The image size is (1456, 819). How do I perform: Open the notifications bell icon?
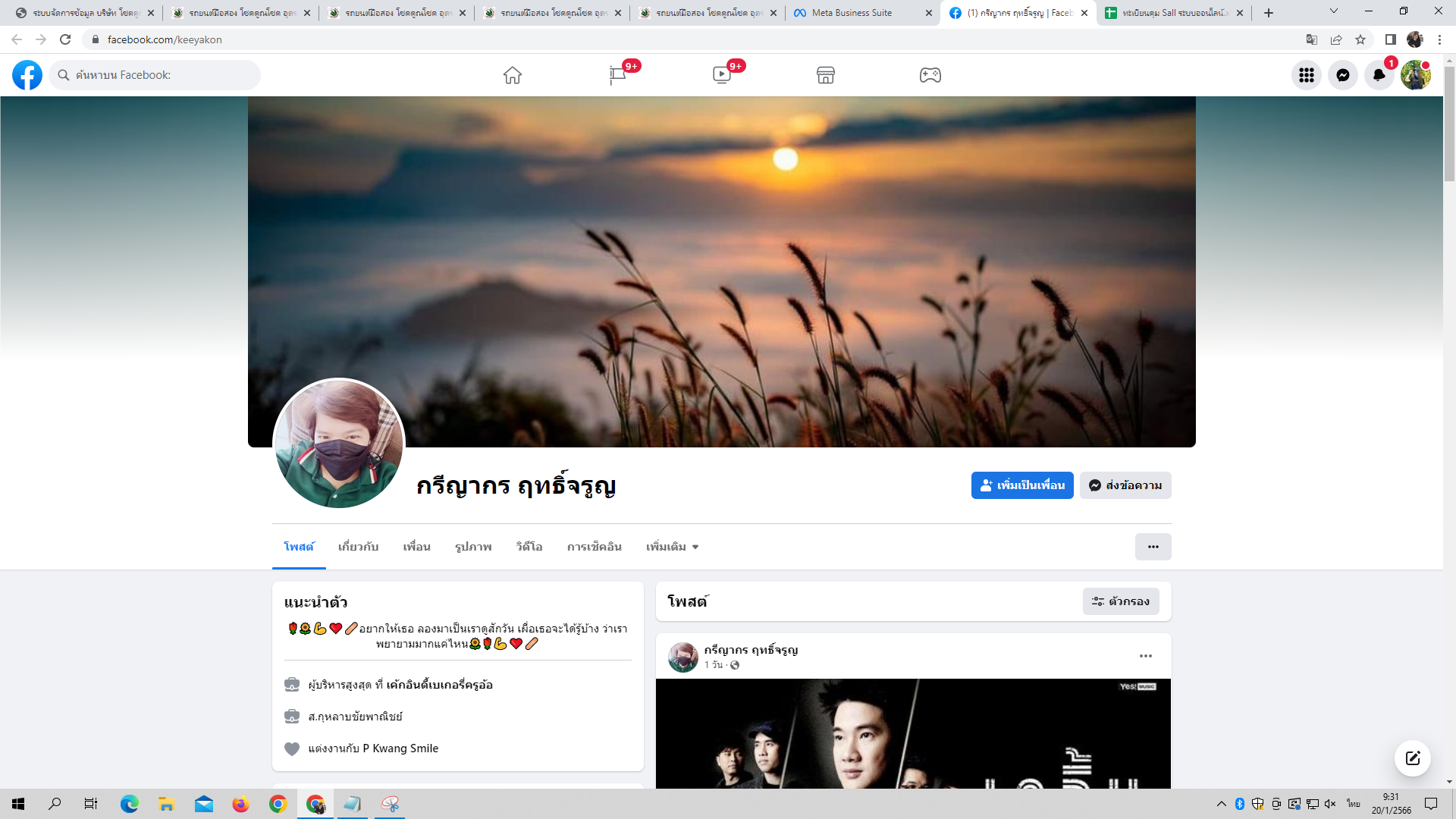click(1379, 75)
